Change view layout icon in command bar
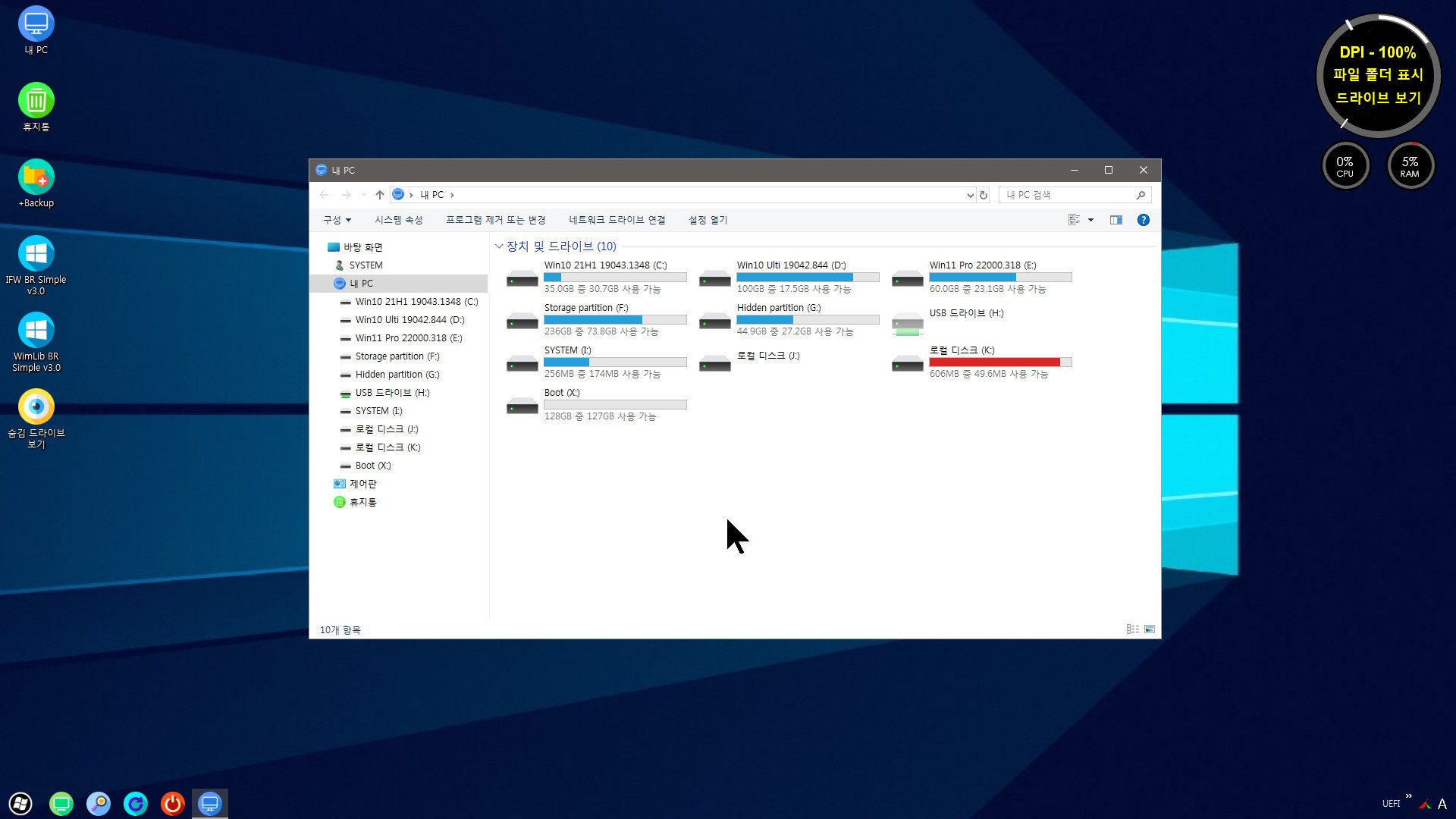This screenshot has height=819, width=1456. [1074, 220]
